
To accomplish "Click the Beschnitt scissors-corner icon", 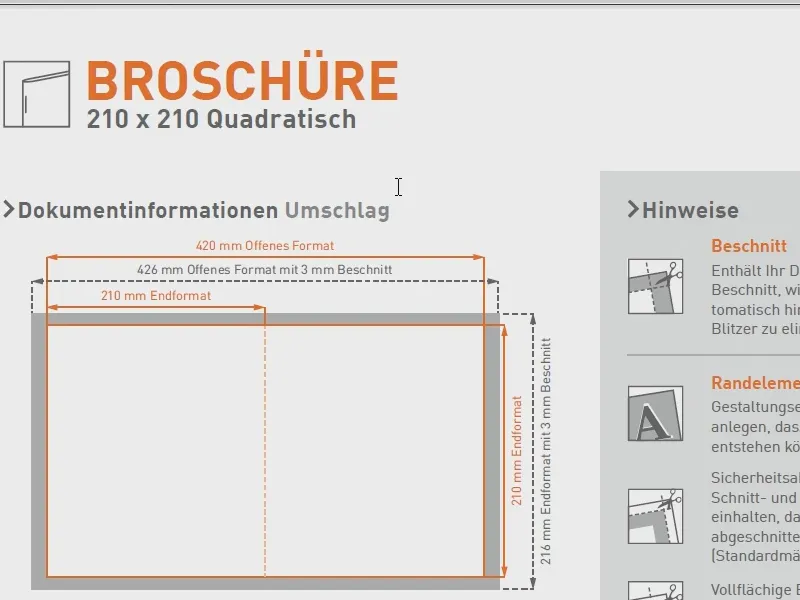I will [x=655, y=286].
